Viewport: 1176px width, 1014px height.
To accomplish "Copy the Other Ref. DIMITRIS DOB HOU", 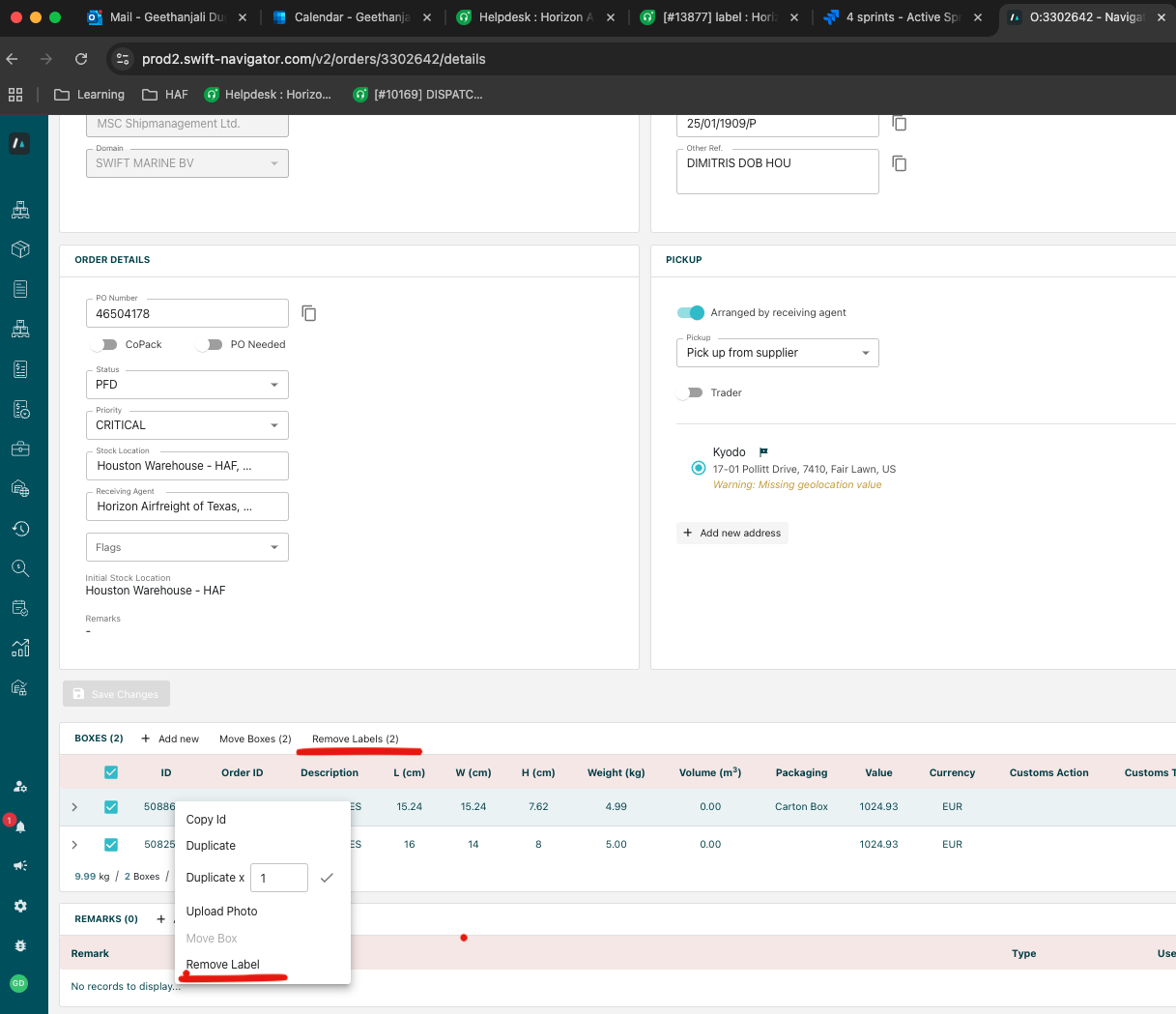I will (x=900, y=163).
